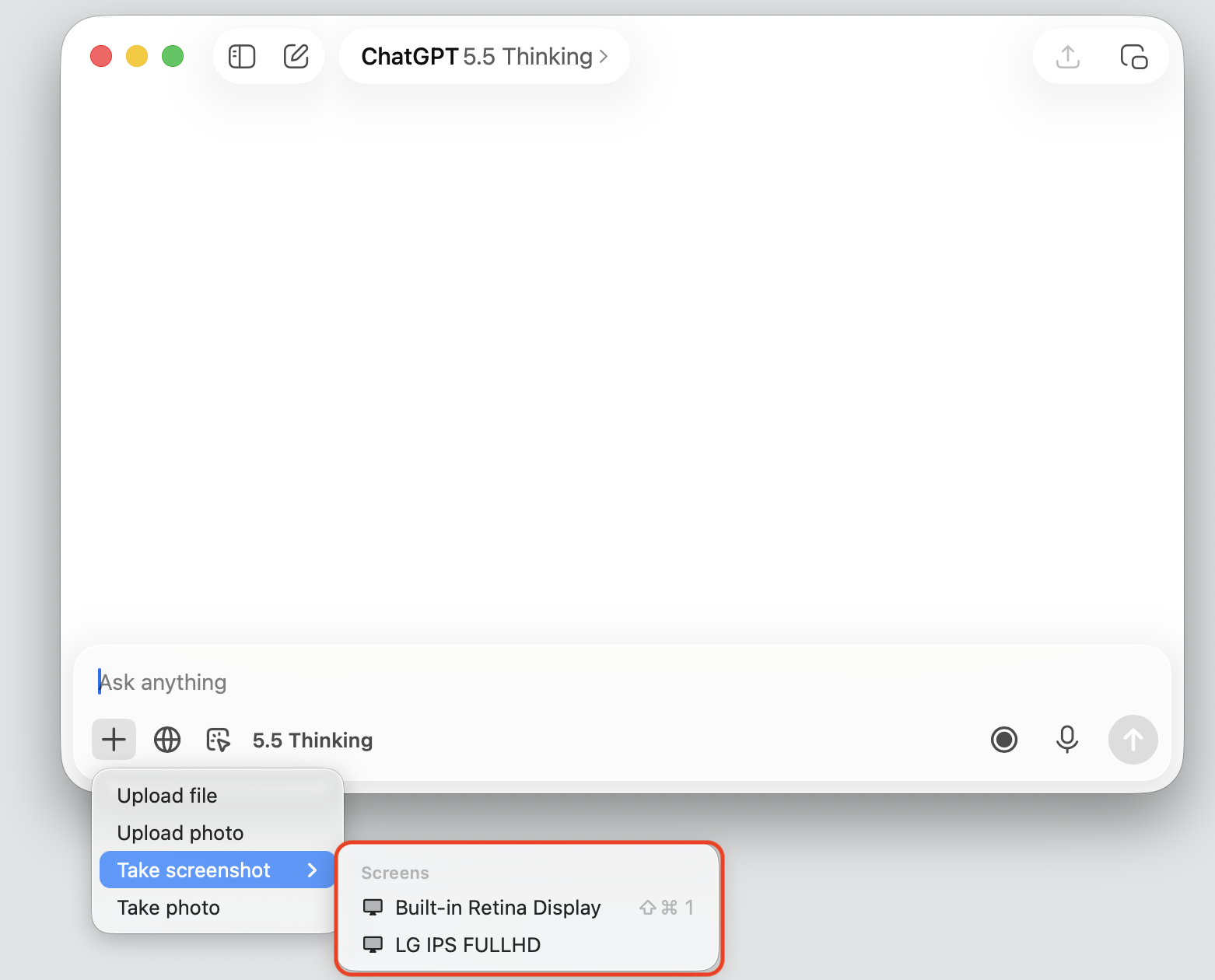
Task: Open the companion window icon
Action: tap(1133, 57)
